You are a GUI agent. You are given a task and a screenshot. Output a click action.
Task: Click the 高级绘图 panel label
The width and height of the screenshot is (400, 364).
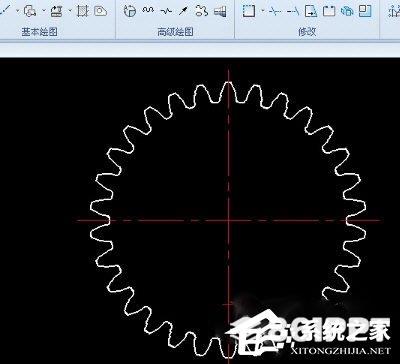pos(175,32)
